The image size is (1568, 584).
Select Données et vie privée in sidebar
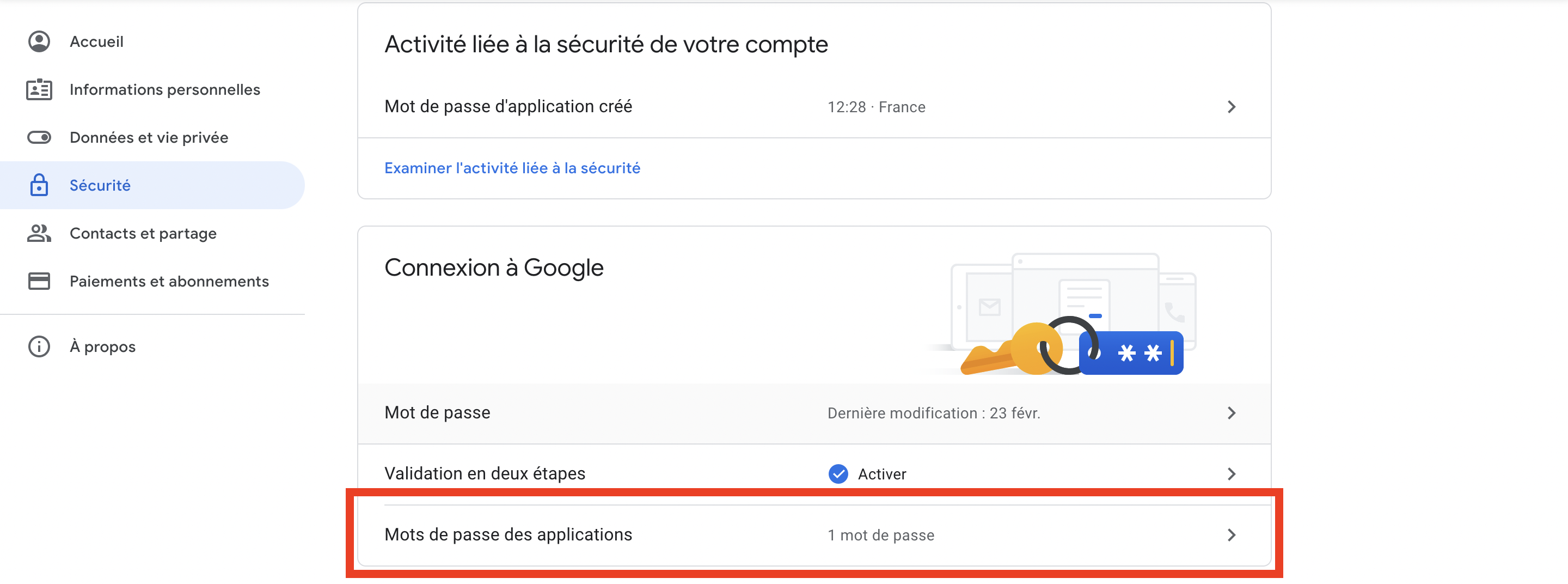point(149,138)
